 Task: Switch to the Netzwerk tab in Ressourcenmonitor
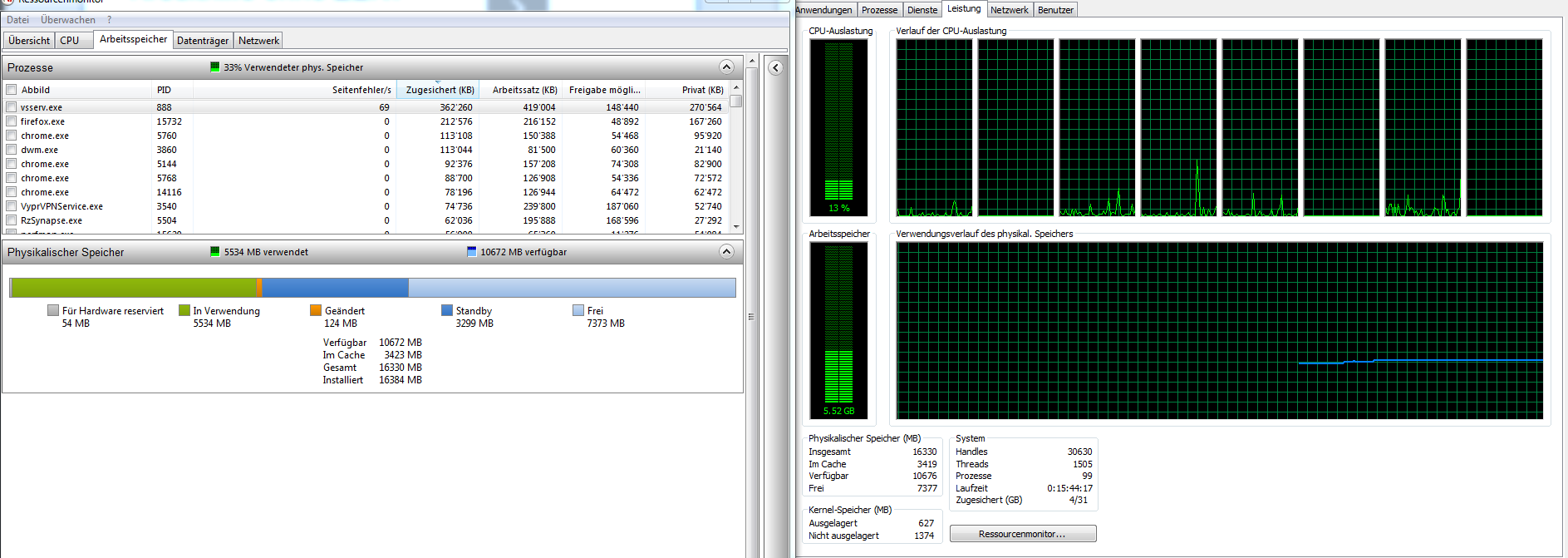coord(258,41)
